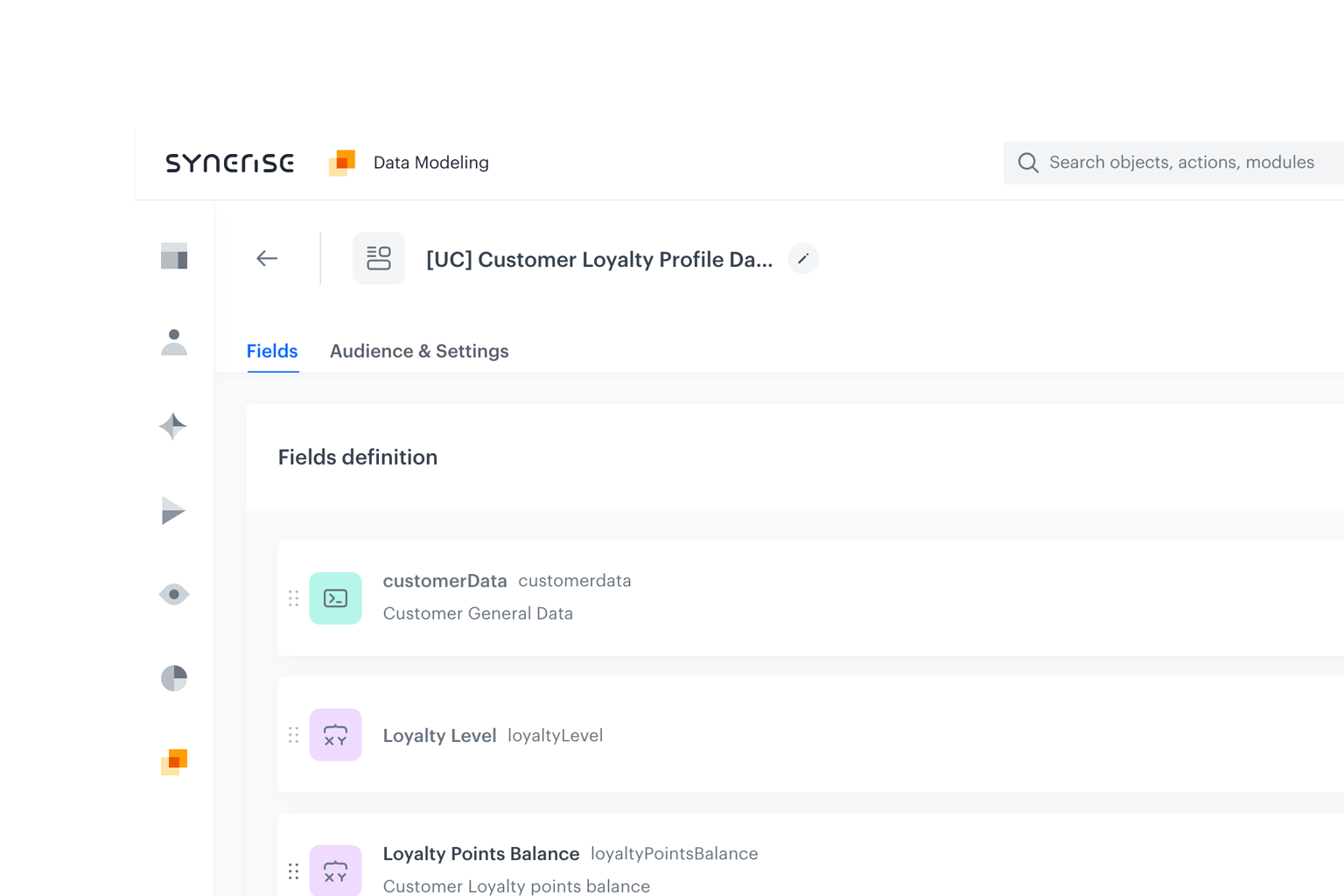This screenshot has width=1344, height=896.
Task: Open the AI sparkle icon in the sidebar
Action: (174, 427)
